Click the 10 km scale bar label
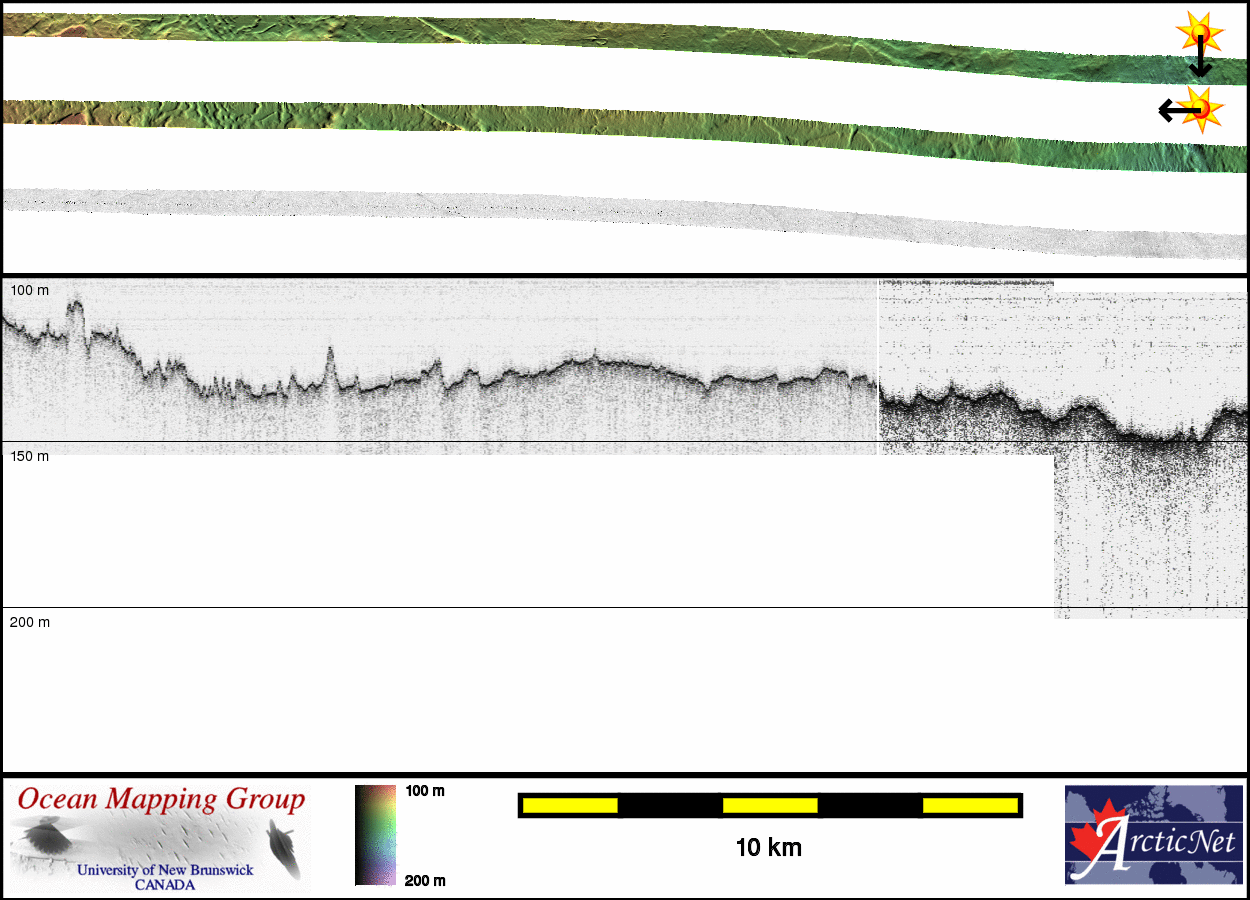This screenshot has width=1250, height=900. click(768, 848)
